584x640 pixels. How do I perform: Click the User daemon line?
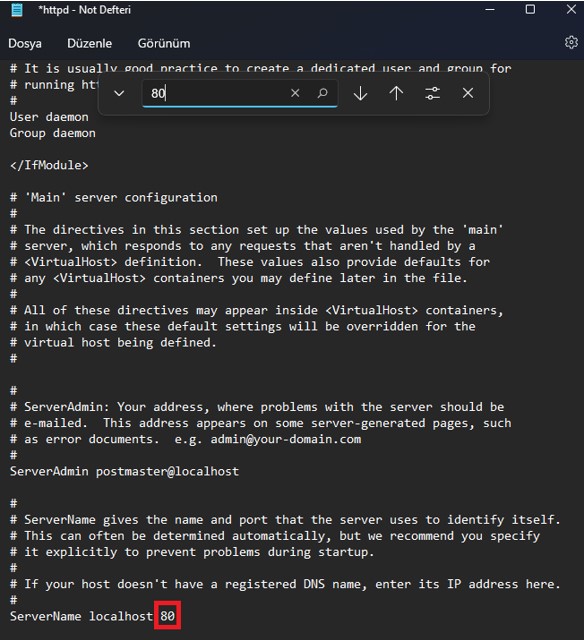click(49, 117)
